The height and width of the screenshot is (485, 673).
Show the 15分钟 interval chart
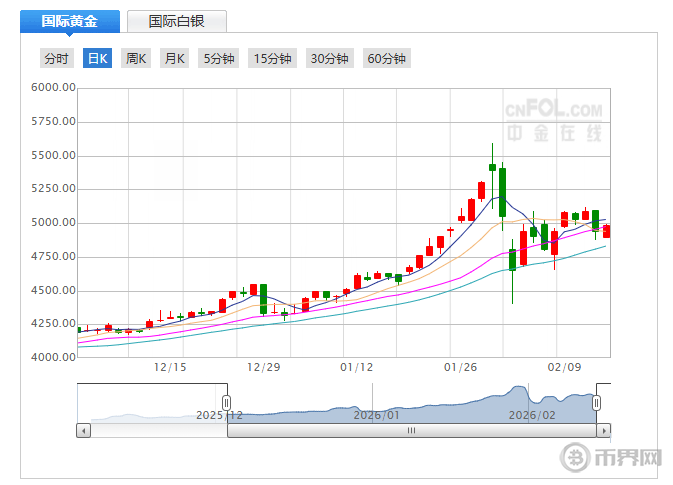coord(272,59)
